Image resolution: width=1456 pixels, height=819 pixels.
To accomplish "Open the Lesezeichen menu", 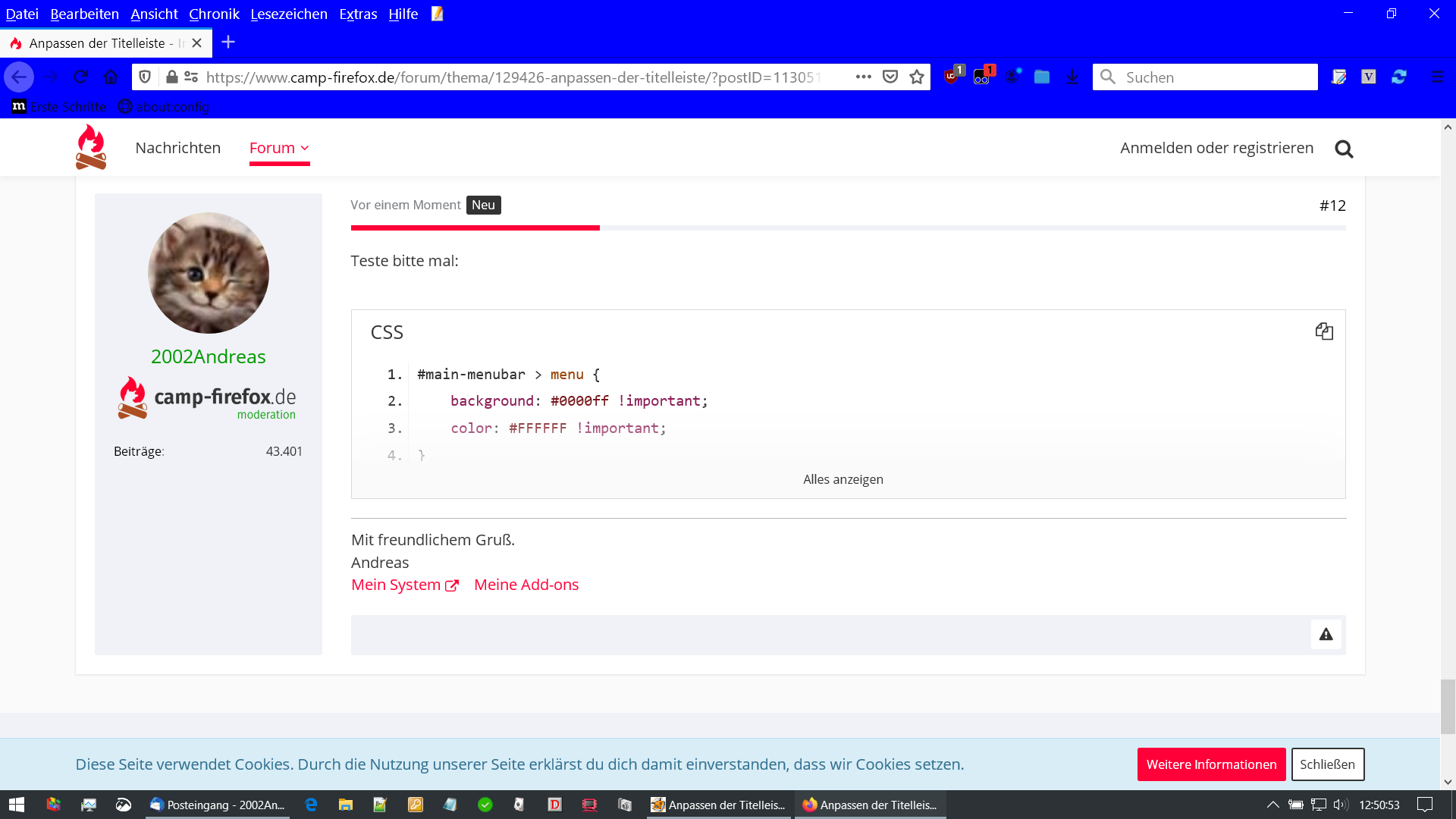I will click(288, 14).
